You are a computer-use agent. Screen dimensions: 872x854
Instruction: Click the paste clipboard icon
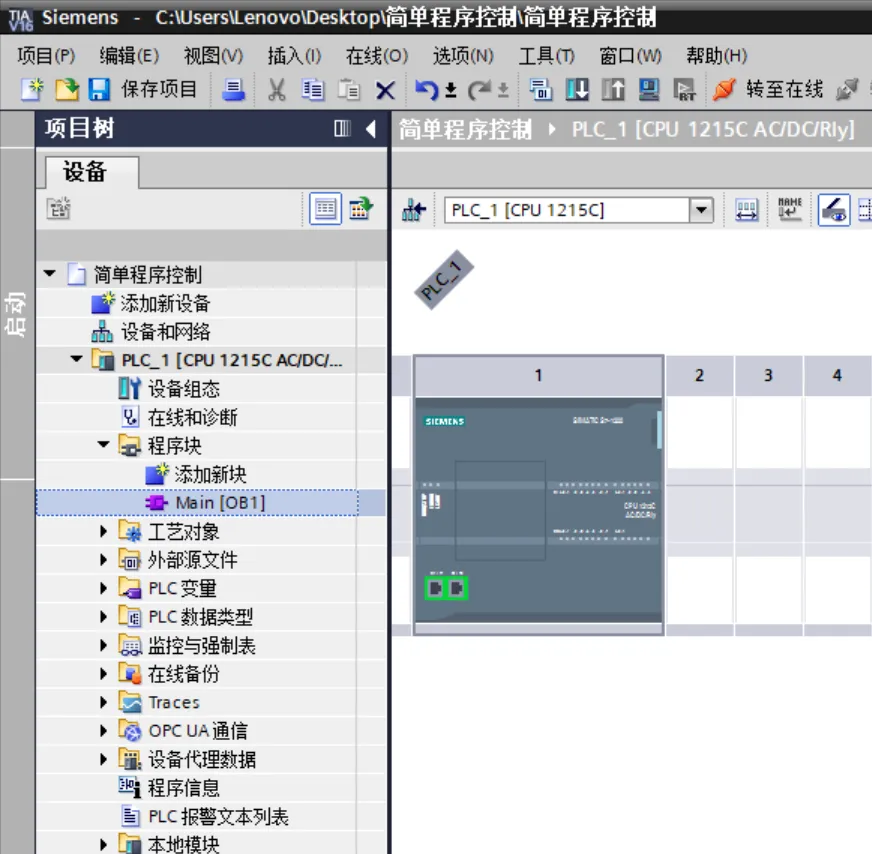tap(349, 90)
